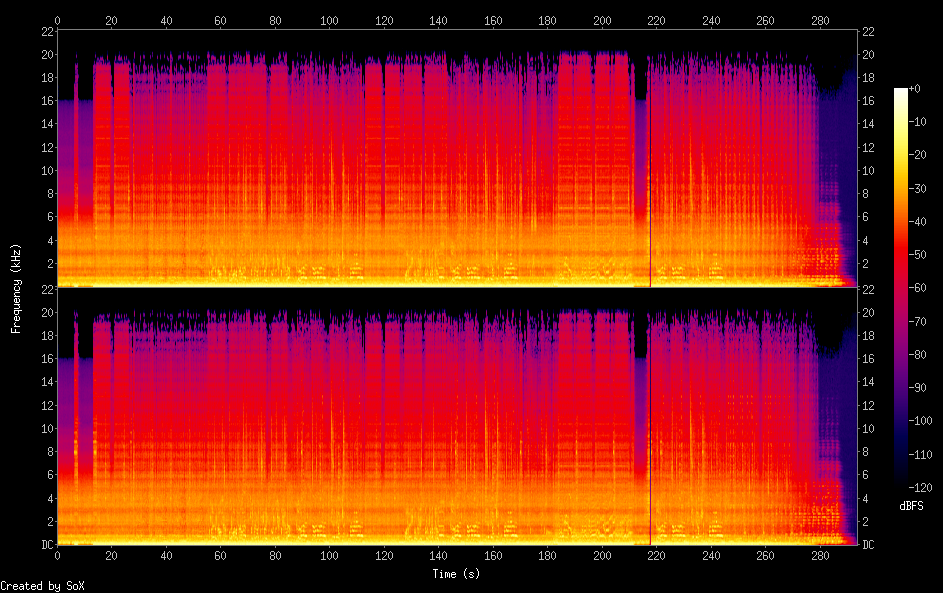Click the 140 tick on the bottom time axis
The image size is (943, 593).
pyautogui.click(x=438, y=554)
